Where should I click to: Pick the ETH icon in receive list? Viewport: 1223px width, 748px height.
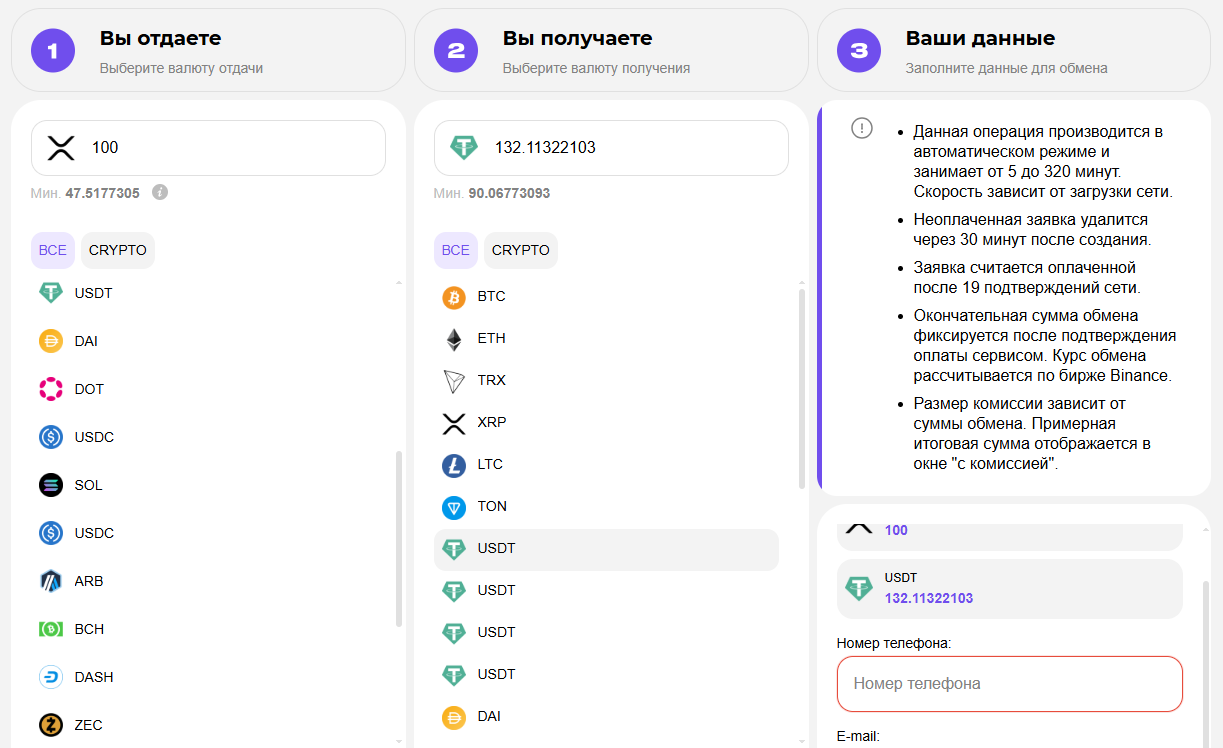pyautogui.click(x=454, y=339)
